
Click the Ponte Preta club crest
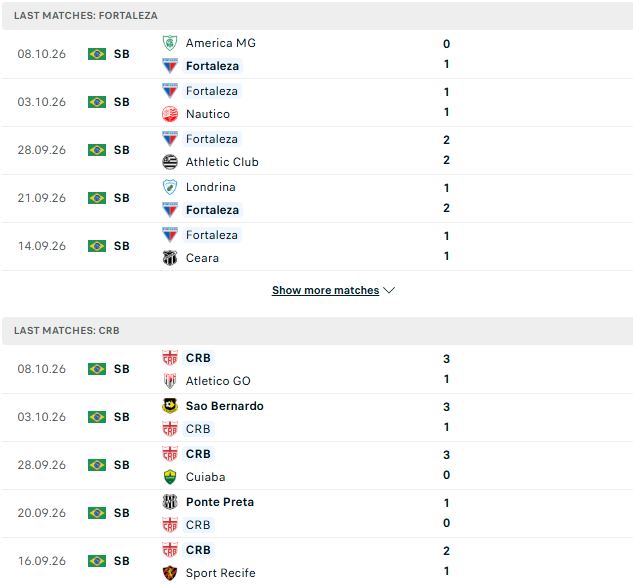coord(170,502)
